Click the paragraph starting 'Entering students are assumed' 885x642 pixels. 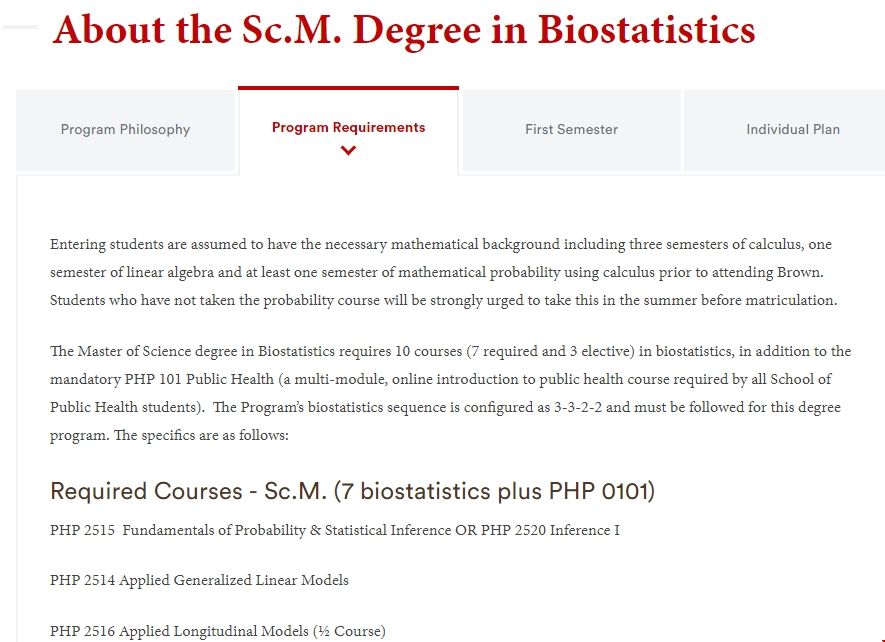(440, 272)
